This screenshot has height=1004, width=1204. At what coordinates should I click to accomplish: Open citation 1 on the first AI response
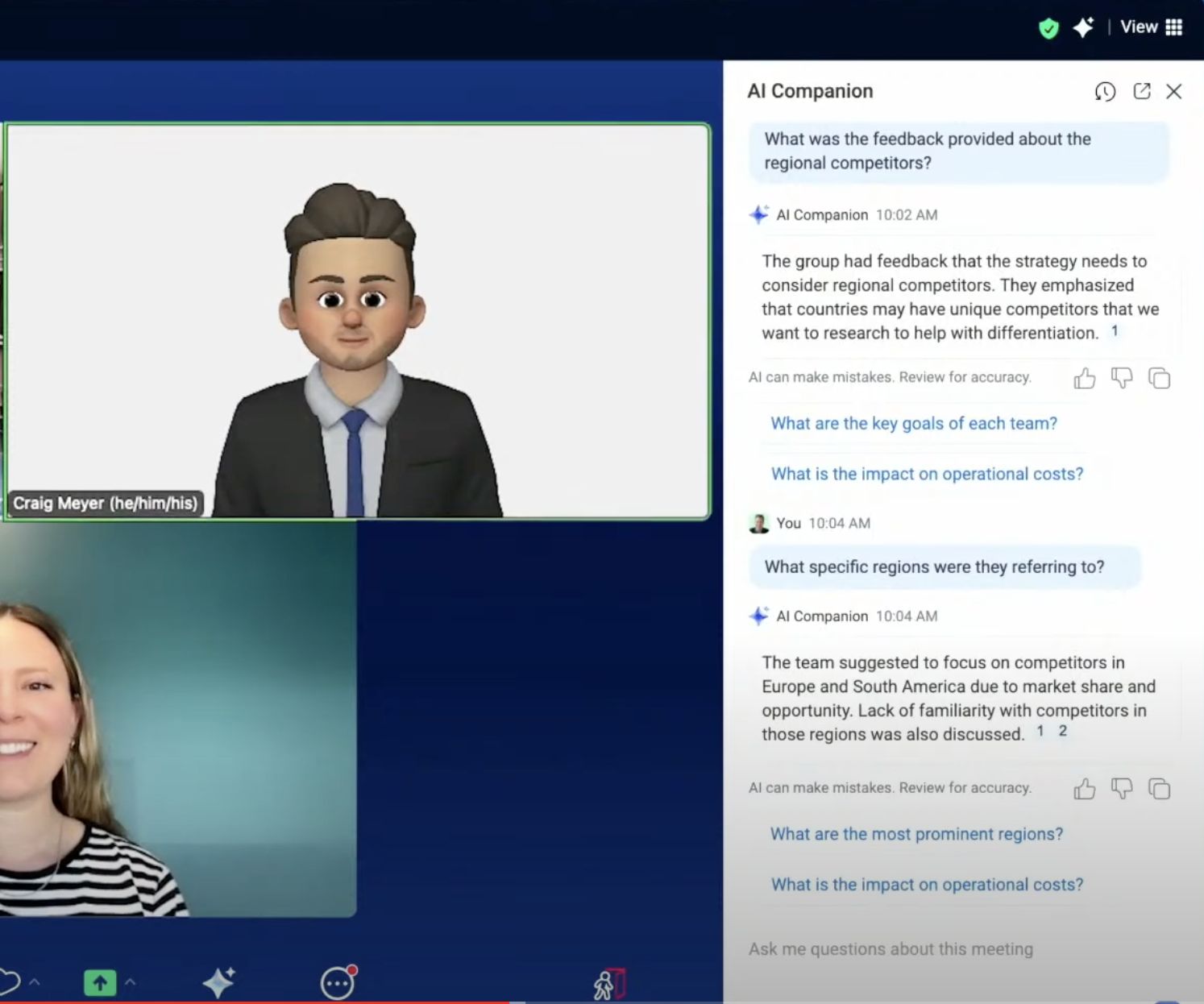tap(1115, 330)
